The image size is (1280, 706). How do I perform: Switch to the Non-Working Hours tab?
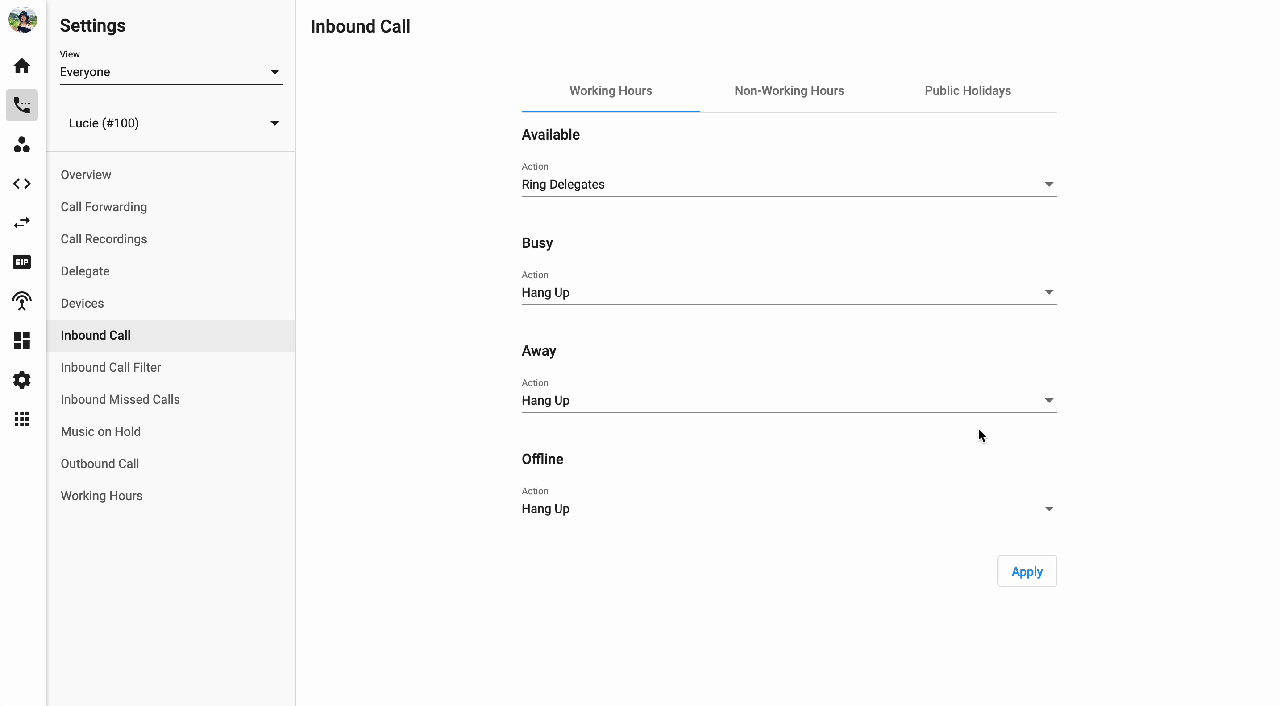789,91
